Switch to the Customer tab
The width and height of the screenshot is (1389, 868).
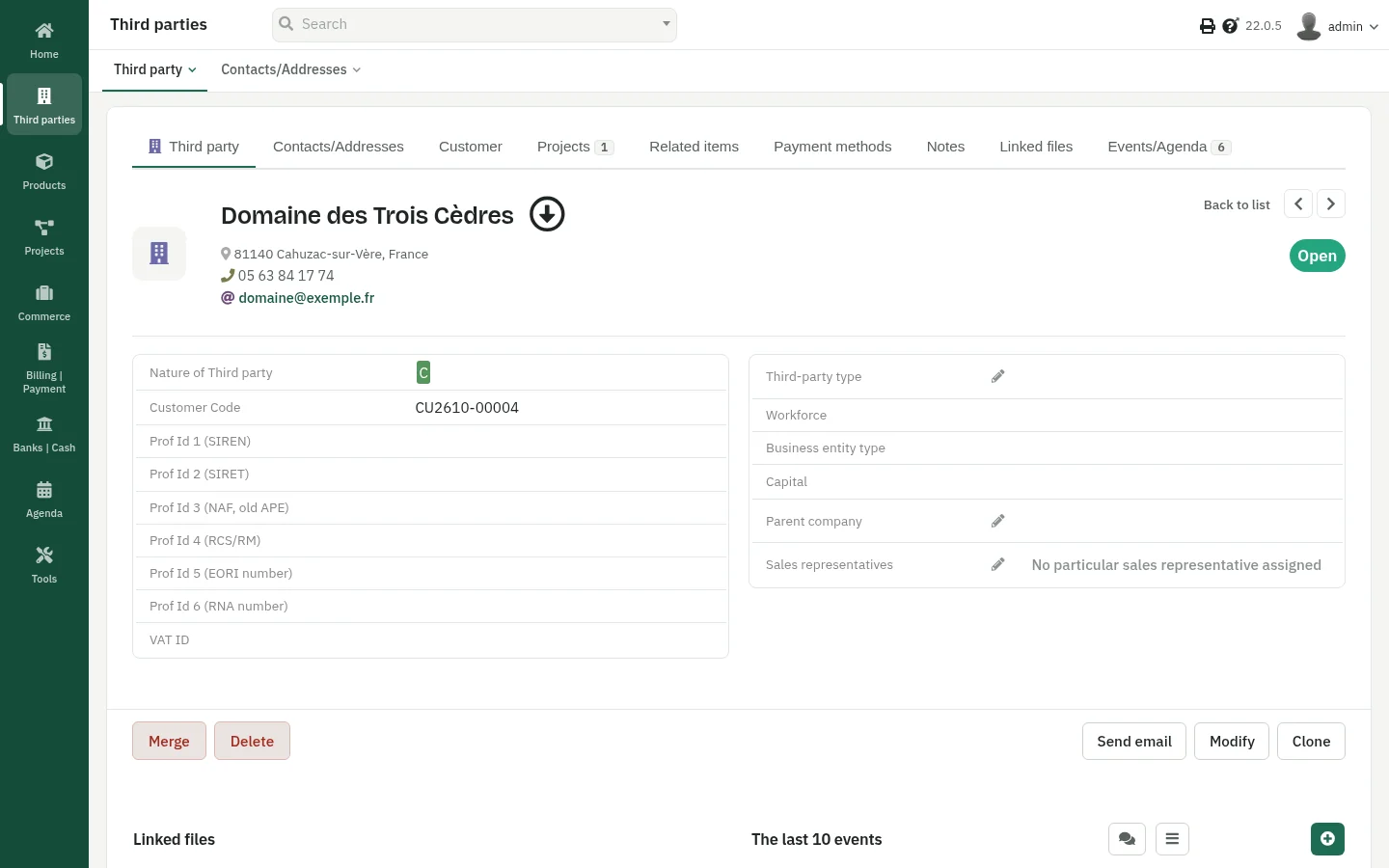471,147
